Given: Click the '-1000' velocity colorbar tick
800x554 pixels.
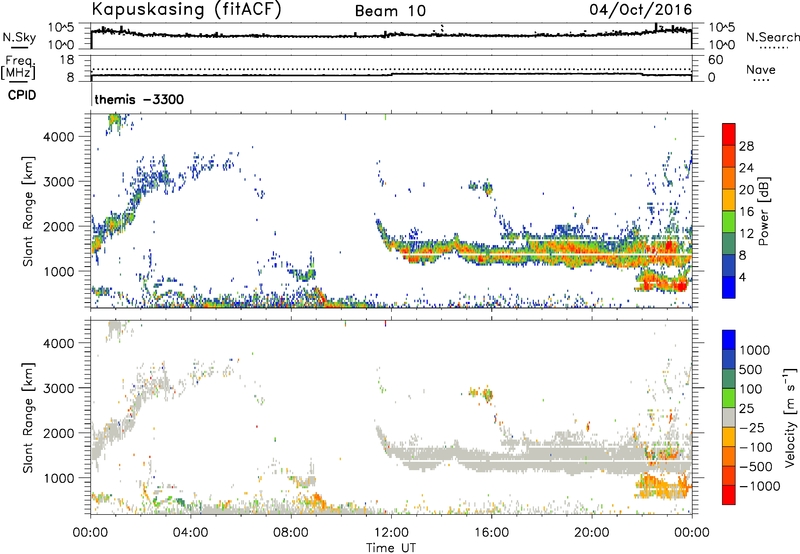Looking at the screenshot, I should 759,486.
